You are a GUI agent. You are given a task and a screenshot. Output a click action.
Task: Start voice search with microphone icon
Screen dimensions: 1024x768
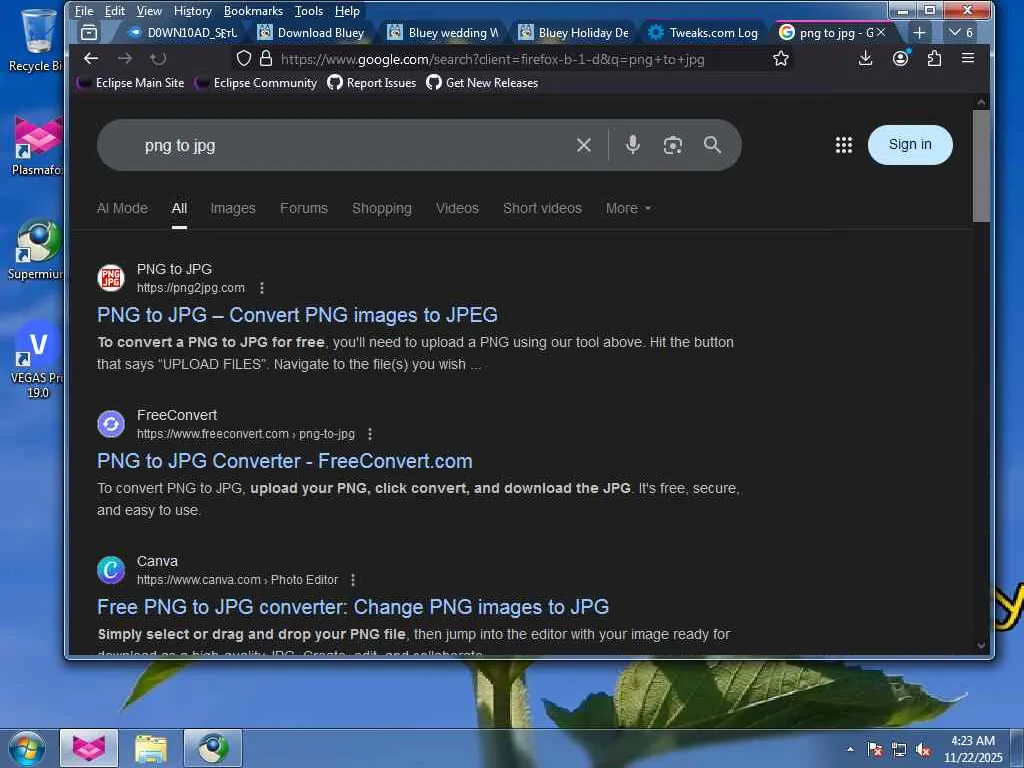click(632, 144)
